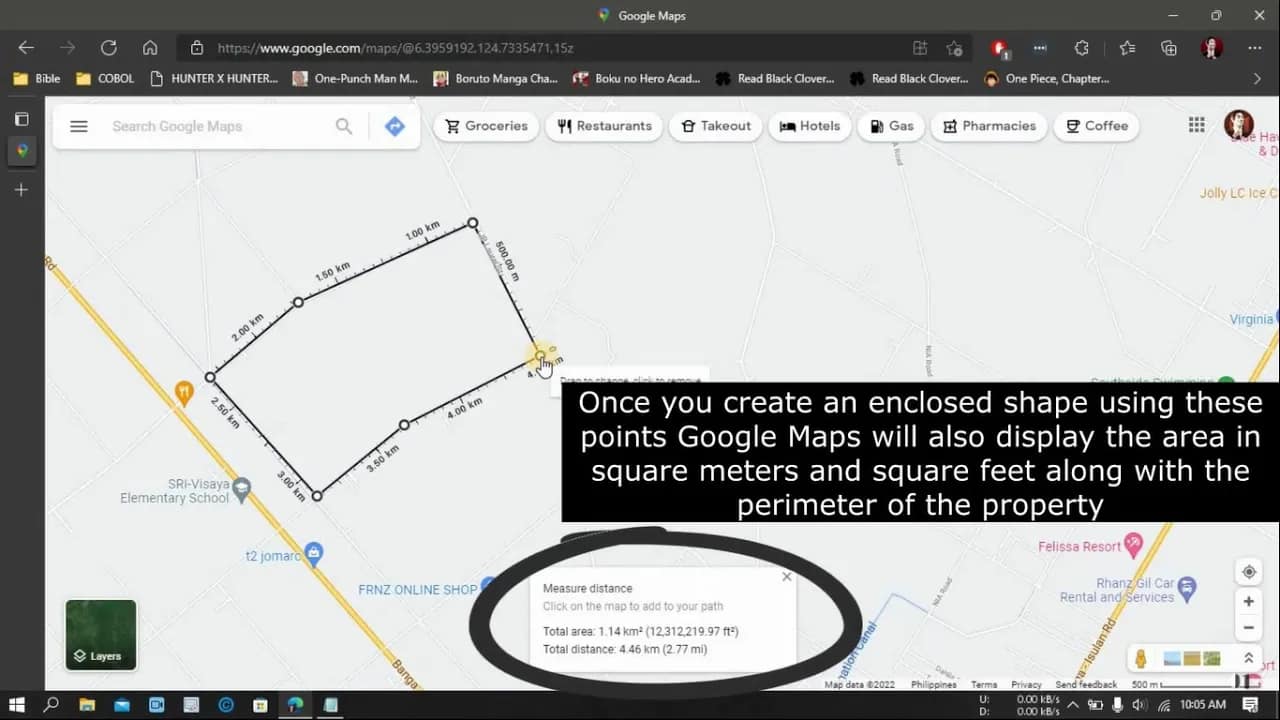Open the Send feedback link
Image resolution: width=1280 pixels, height=720 pixels.
1086,685
